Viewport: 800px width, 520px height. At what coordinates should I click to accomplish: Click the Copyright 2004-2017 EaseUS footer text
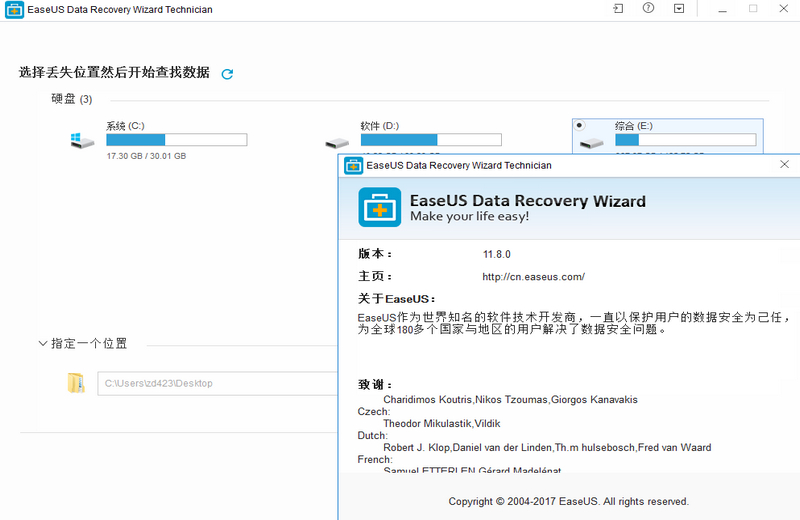pos(568,502)
